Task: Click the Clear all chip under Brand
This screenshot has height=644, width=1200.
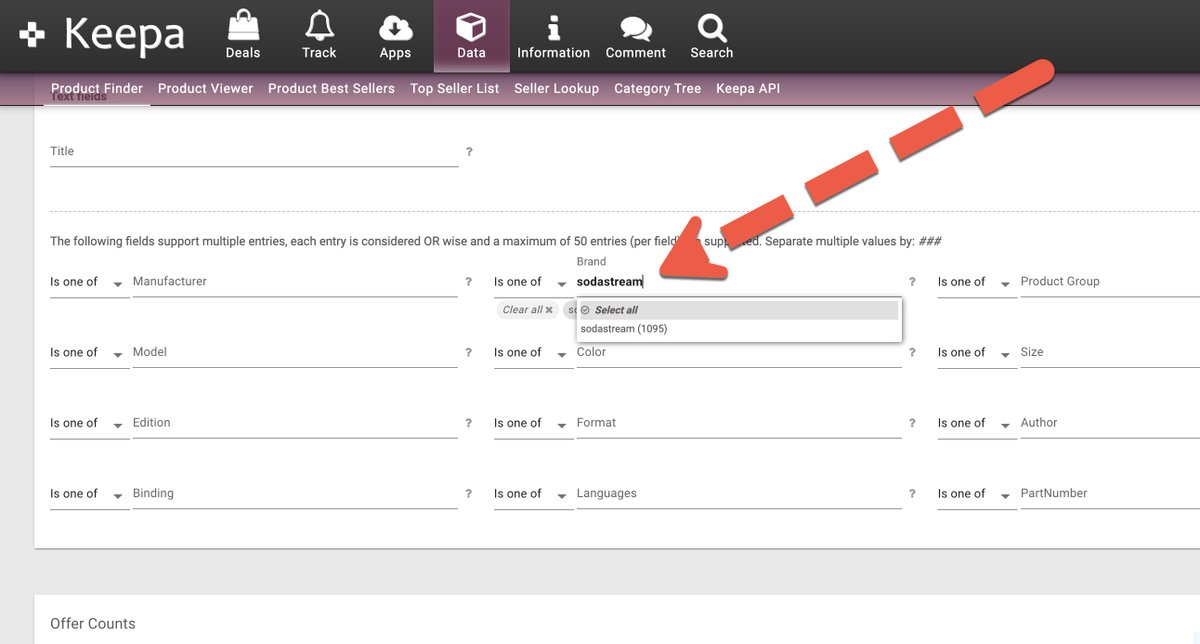Action: (x=527, y=310)
